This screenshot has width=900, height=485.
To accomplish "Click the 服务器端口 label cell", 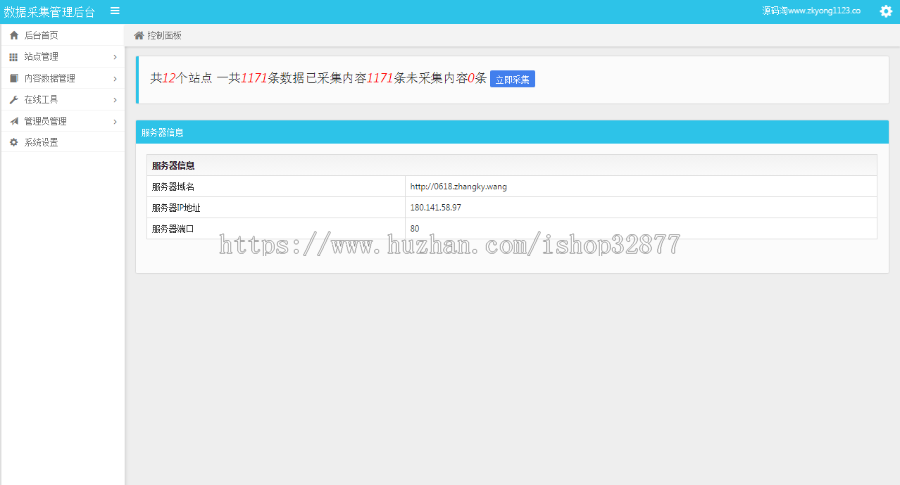I will (x=276, y=228).
